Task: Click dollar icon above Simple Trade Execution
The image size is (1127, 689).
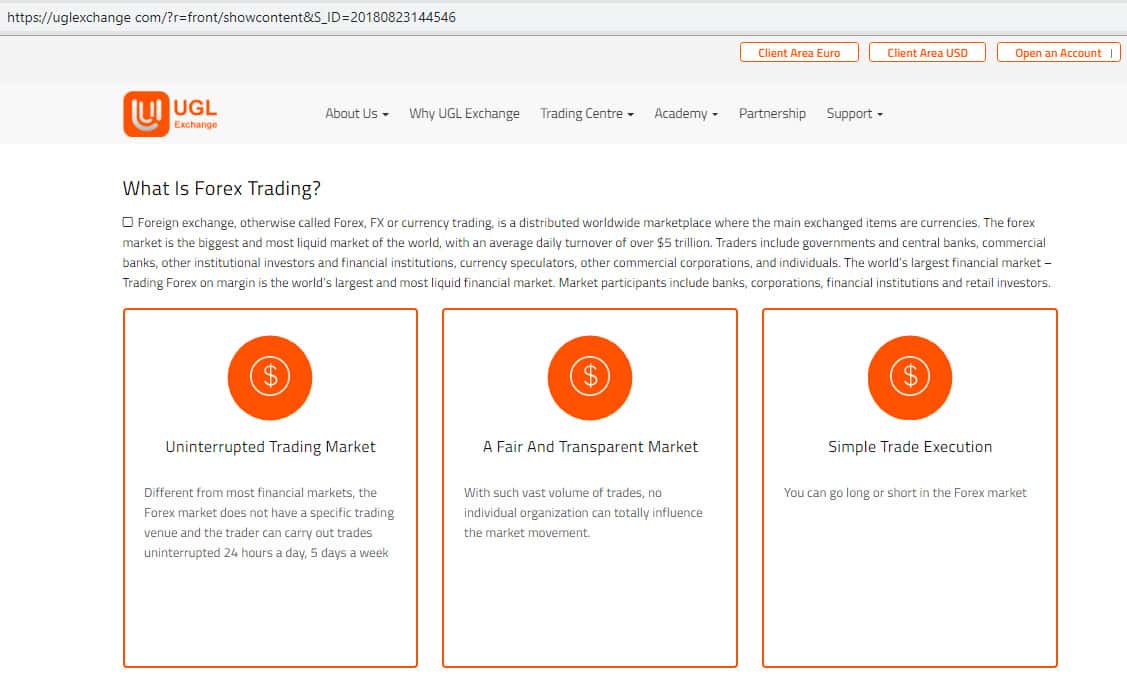Action: (x=910, y=377)
